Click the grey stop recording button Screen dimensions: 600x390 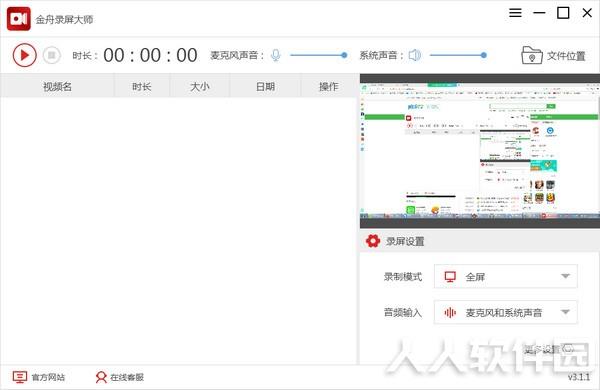[x=52, y=55]
